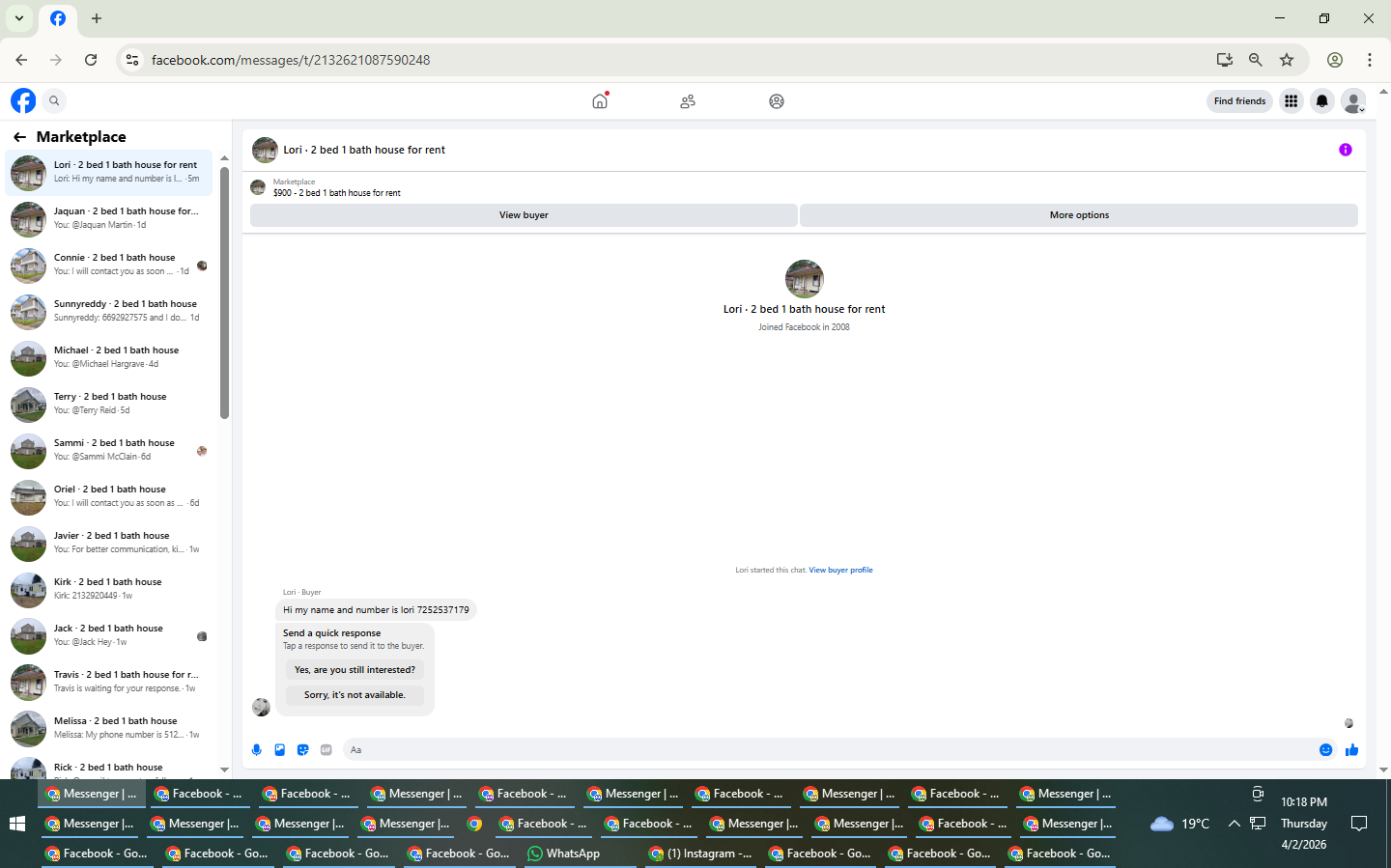
Task: Open the Windows notification center
Action: click(x=1359, y=824)
